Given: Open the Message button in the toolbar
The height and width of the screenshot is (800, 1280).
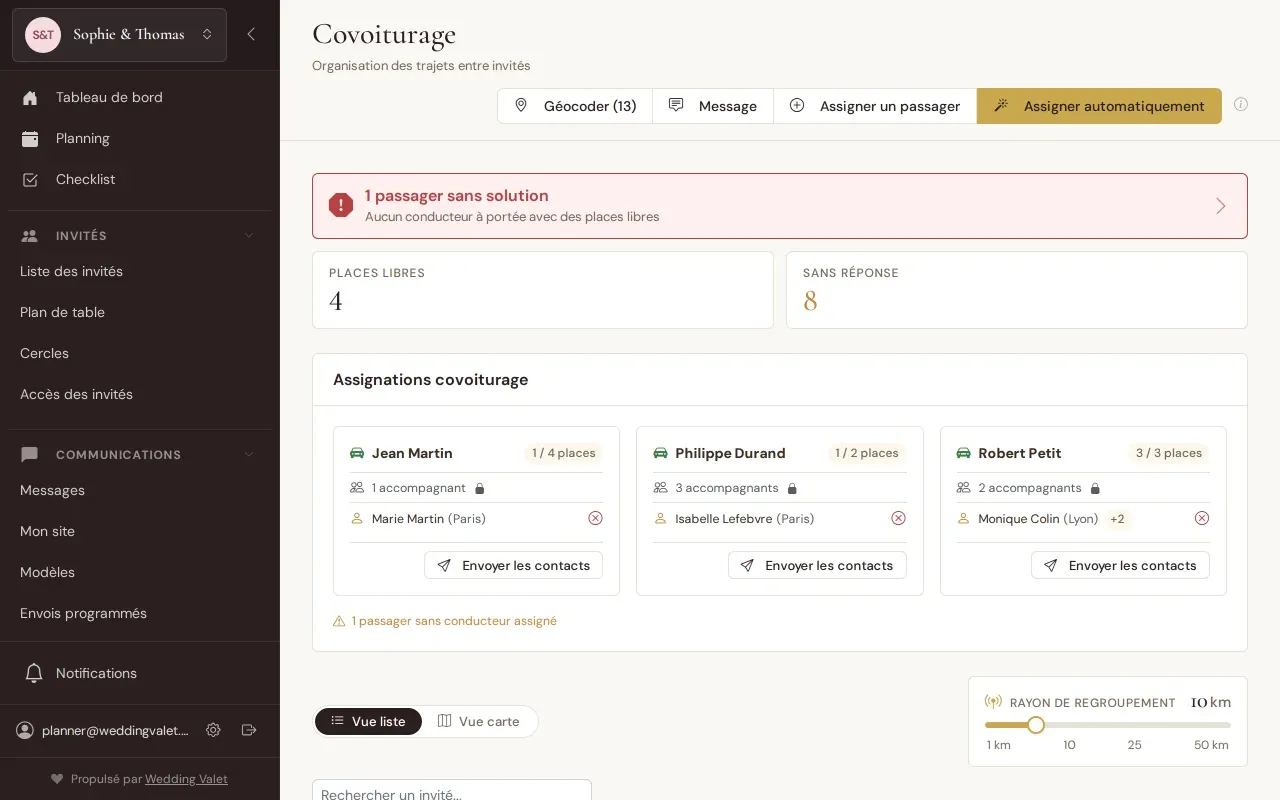Looking at the screenshot, I should [713, 106].
